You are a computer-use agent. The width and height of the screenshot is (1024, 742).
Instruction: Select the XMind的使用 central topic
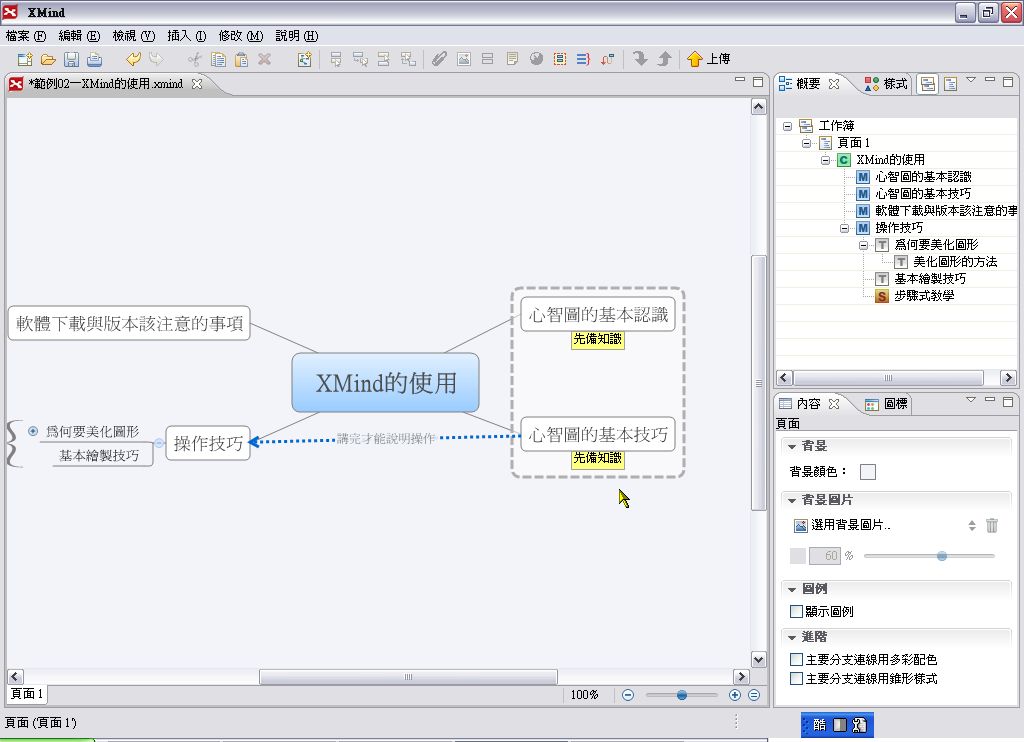pyautogui.click(x=385, y=383)
